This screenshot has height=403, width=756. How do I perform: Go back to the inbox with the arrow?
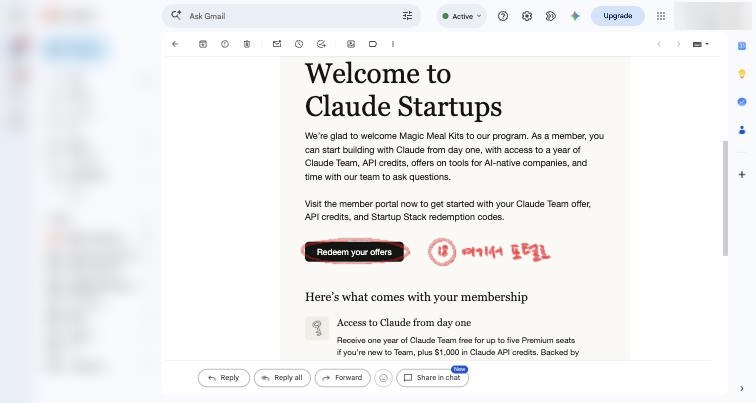175,44
